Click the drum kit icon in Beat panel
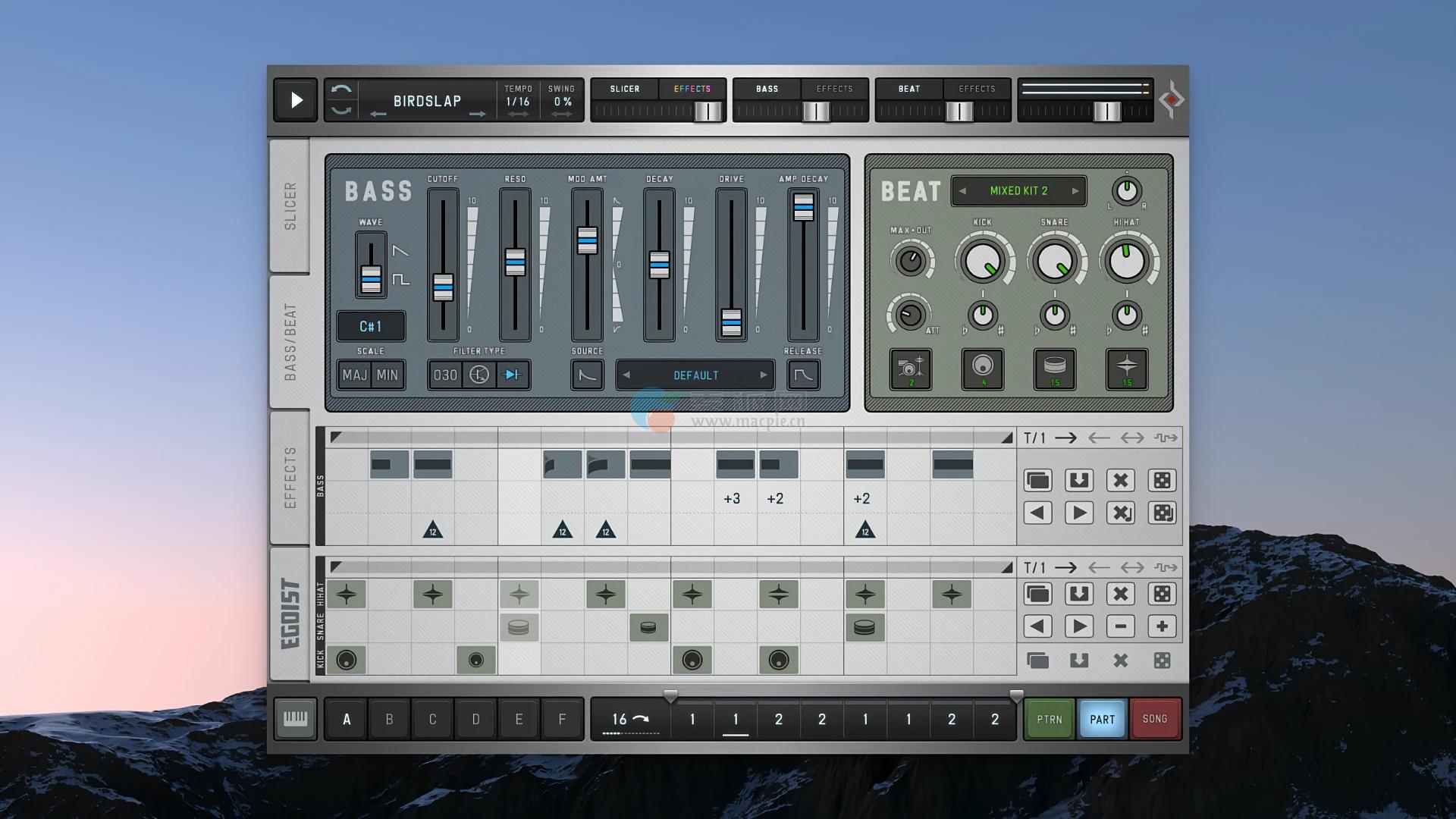 pyautogui.click(x=910, y=369)
